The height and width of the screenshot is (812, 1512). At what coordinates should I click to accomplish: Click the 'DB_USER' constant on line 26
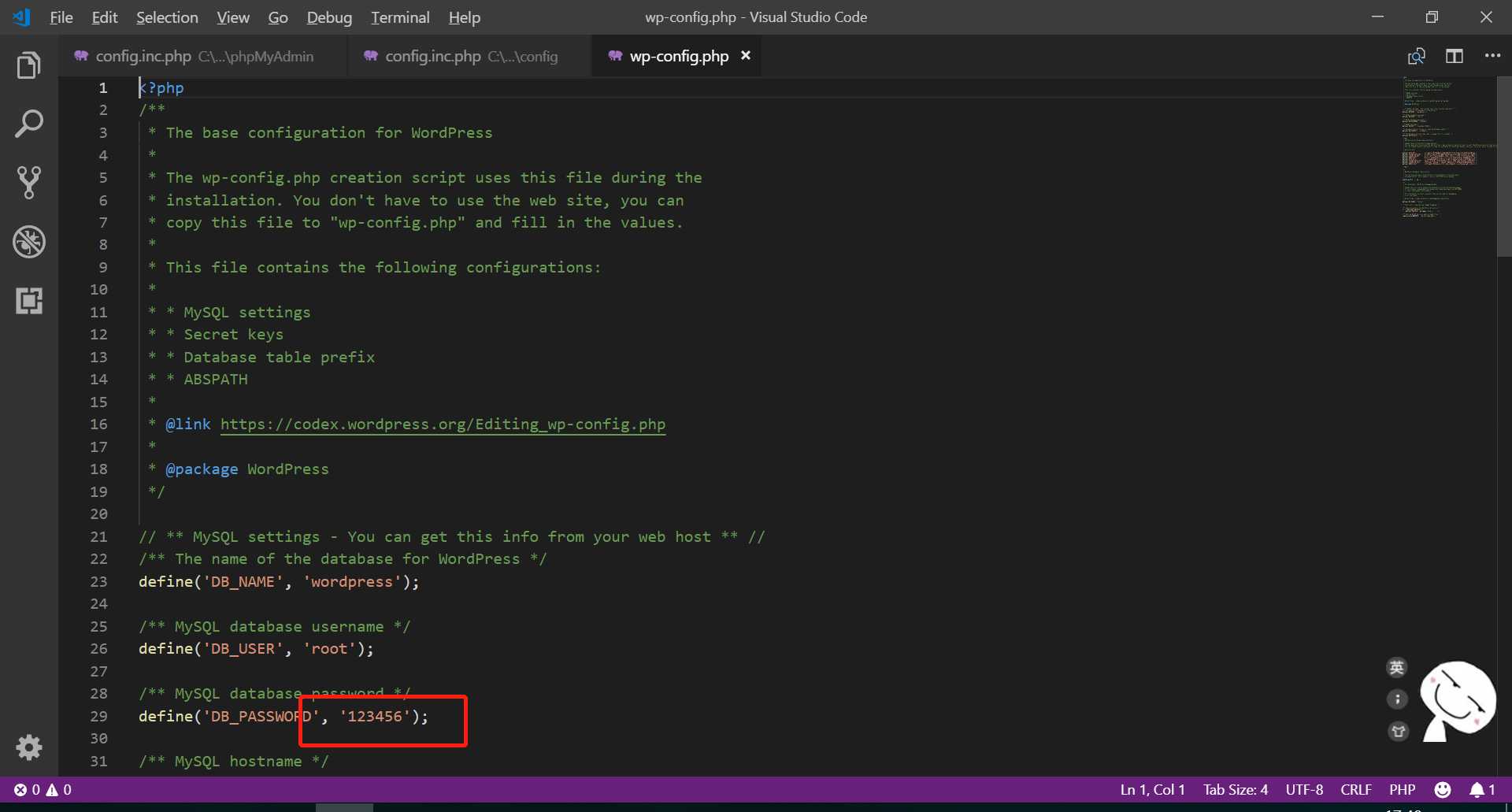(243, 649)
